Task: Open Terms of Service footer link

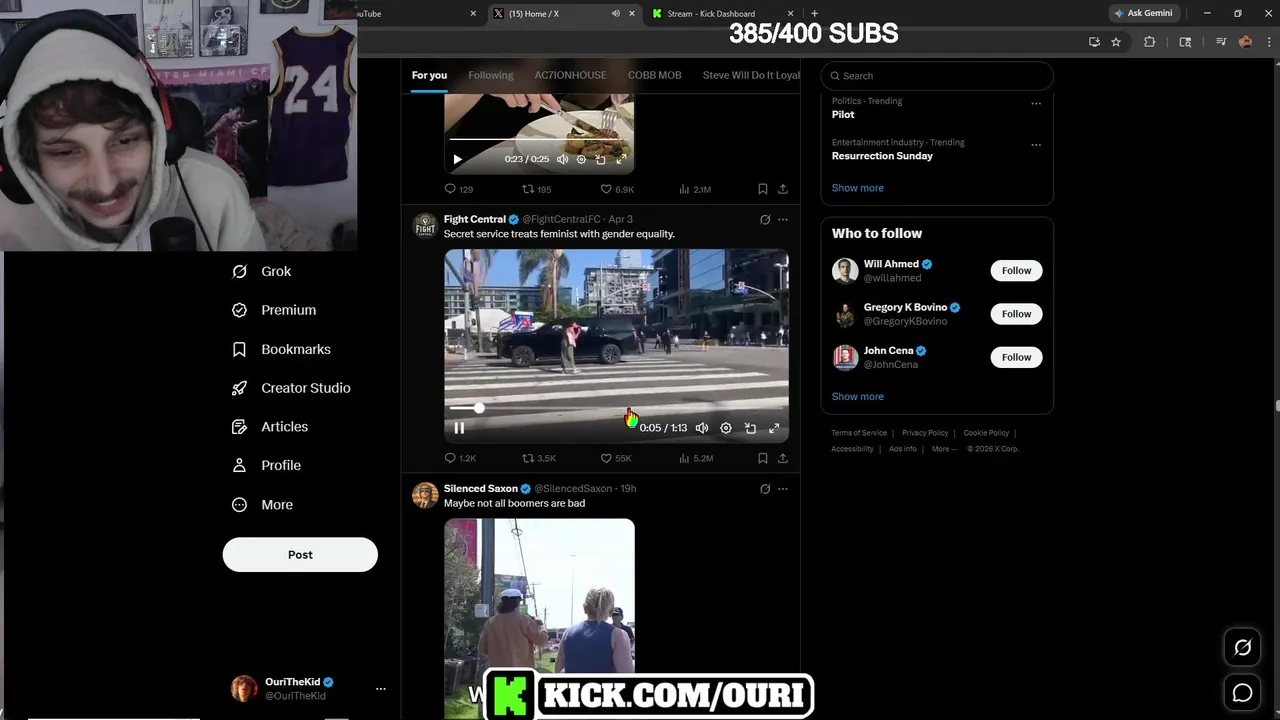Action: [859, 433]
